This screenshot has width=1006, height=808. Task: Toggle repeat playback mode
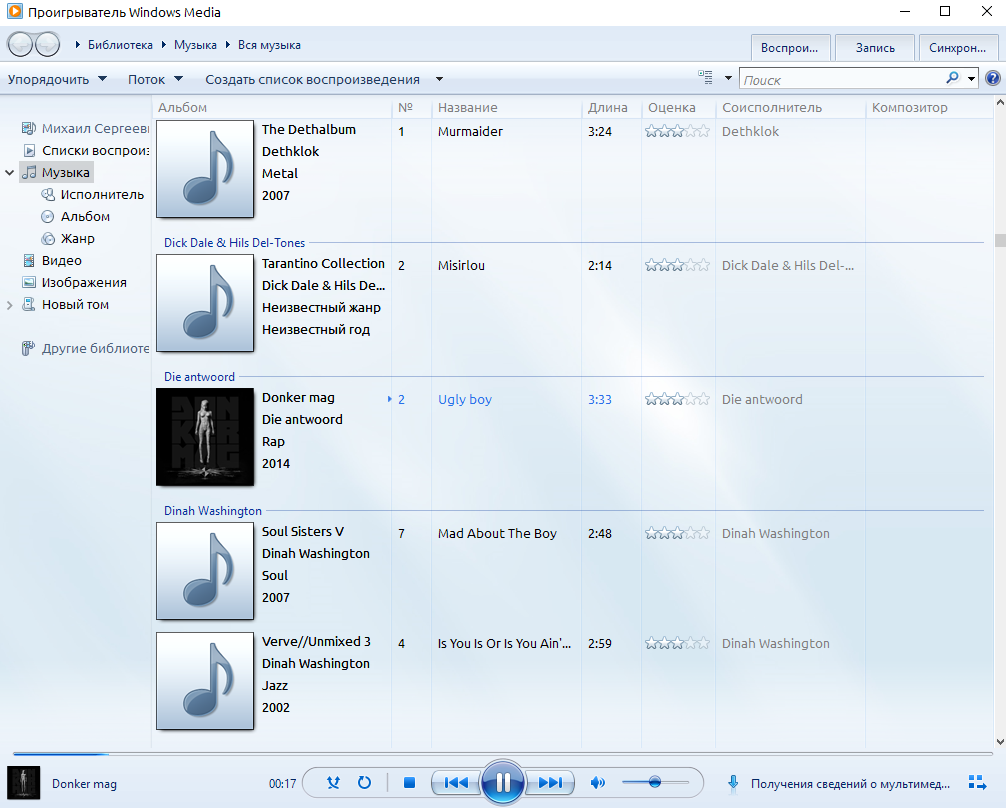[364, 782]
